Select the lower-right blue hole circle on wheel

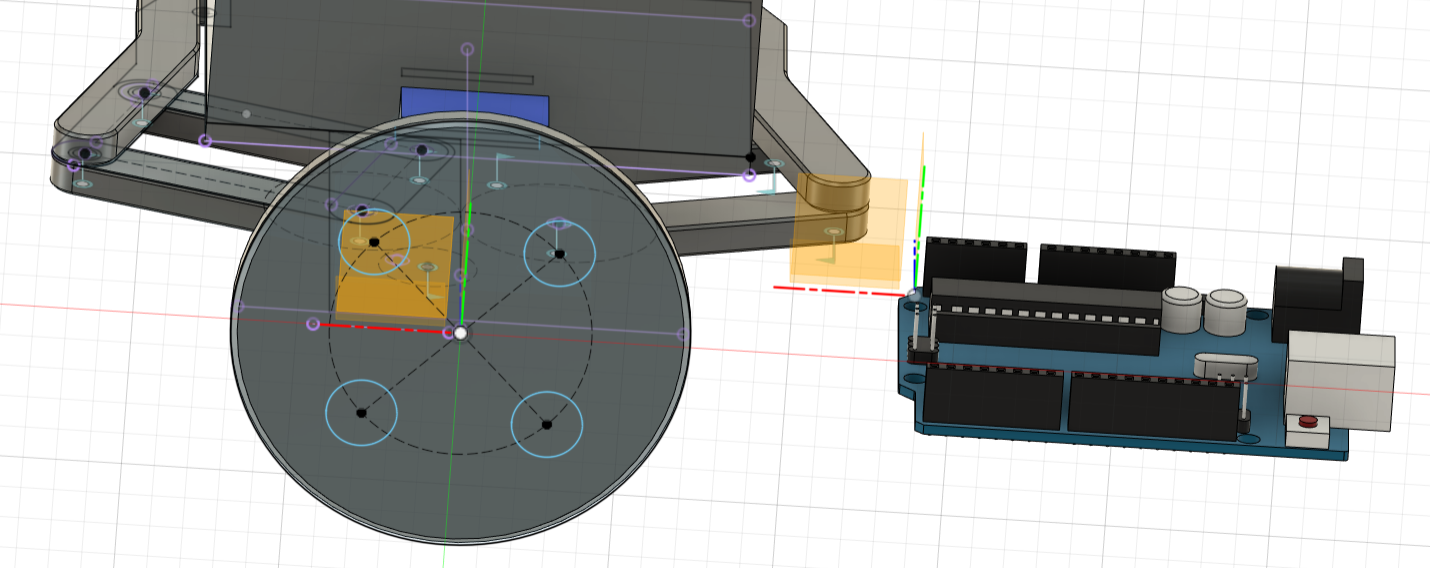pos(547,424)
